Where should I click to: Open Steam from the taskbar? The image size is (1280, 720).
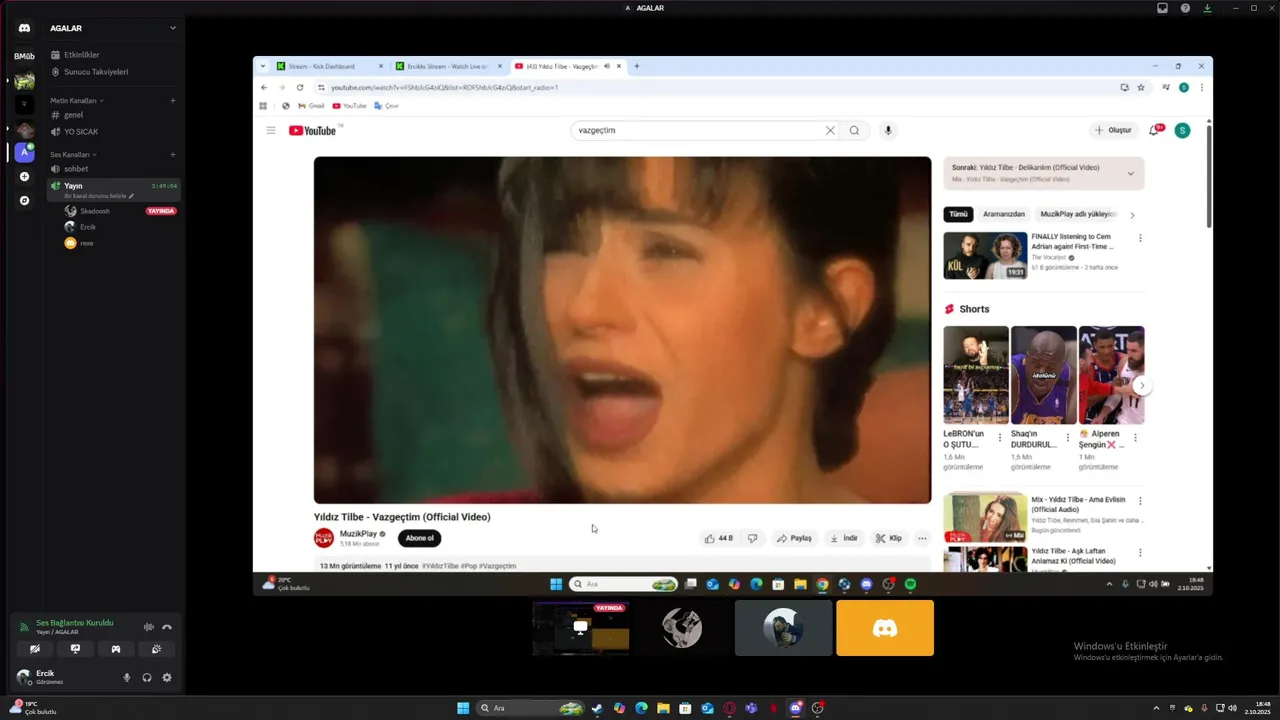[x=597, y=708]
